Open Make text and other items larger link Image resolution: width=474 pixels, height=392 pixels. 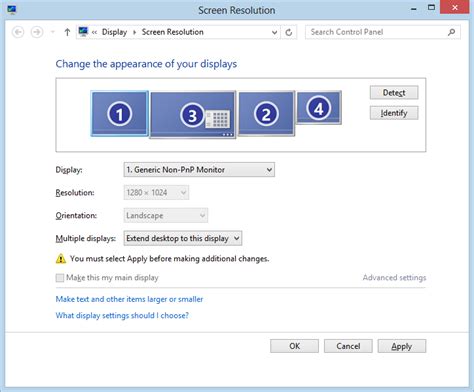[129, 299]
